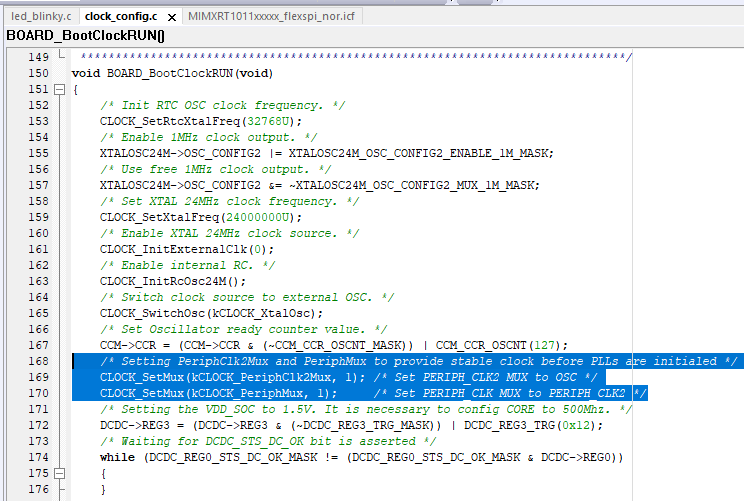Click the 'Set XTAL 24MHz clock frequency' comment
The image size is (744, 501).
click(x=230, y=202)
